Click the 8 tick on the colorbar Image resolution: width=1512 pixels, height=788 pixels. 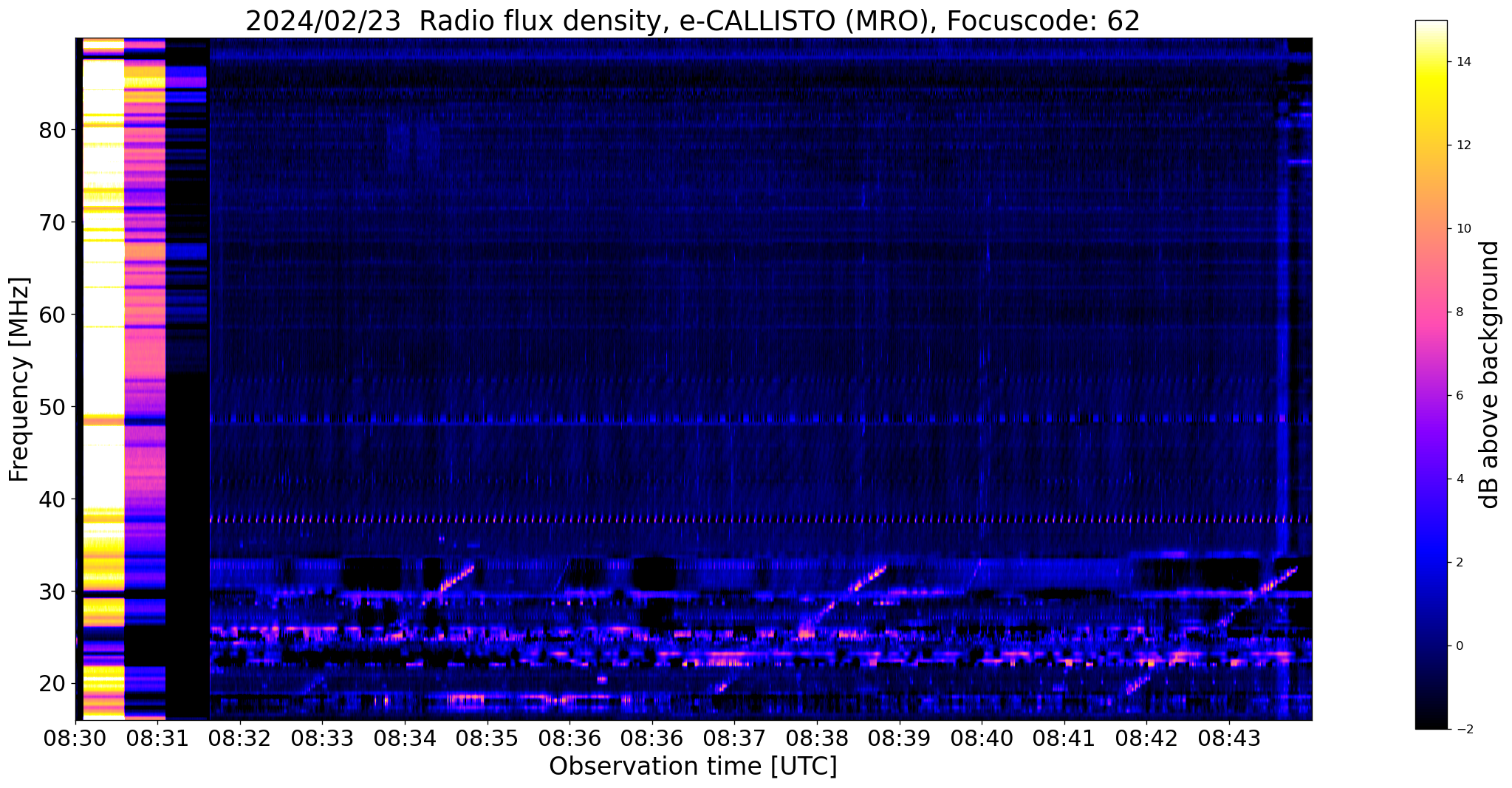point(1459,312)
